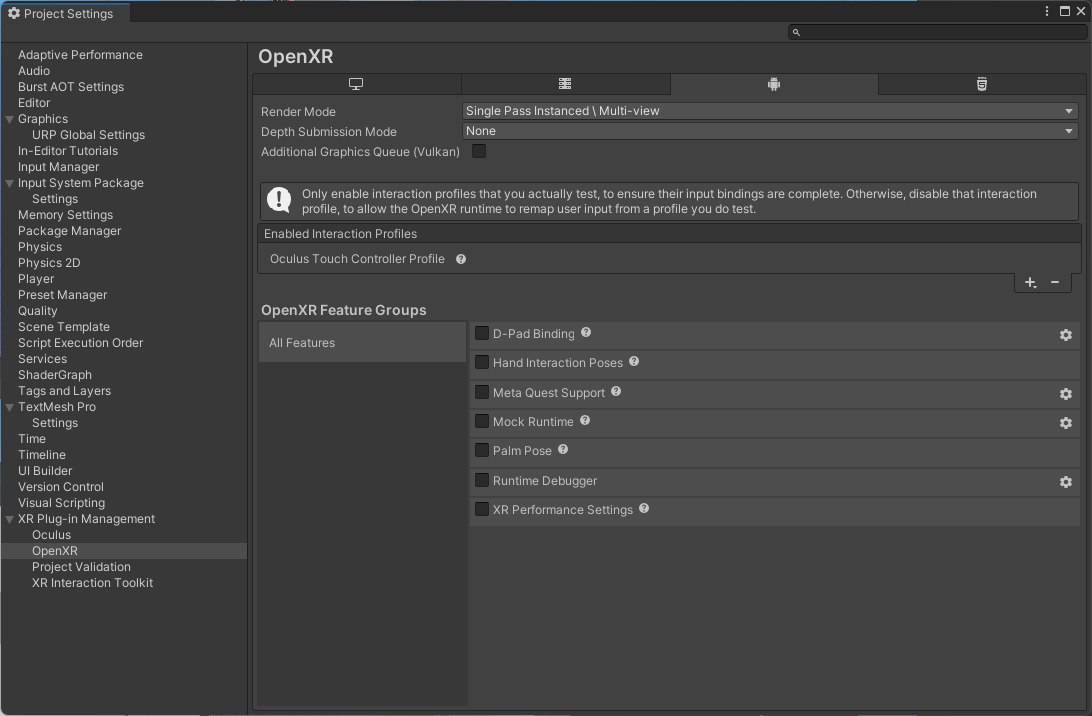Add an interaction profile with plus button
1092x716 pixels.
[1031, 282]
